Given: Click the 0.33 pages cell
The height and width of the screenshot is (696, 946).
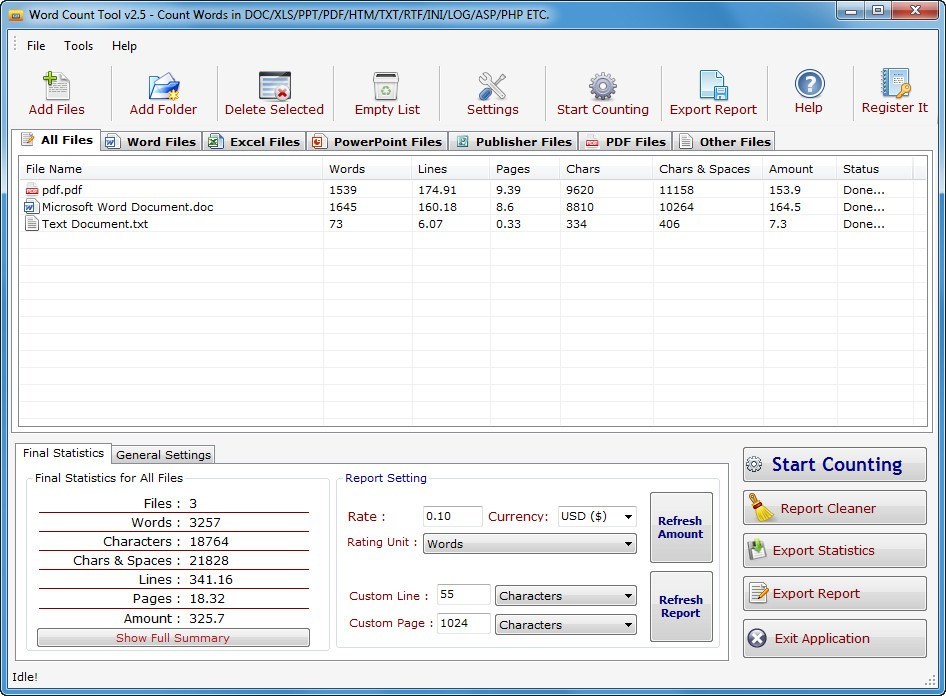Looking at the screenshot, I should (509, 224).
